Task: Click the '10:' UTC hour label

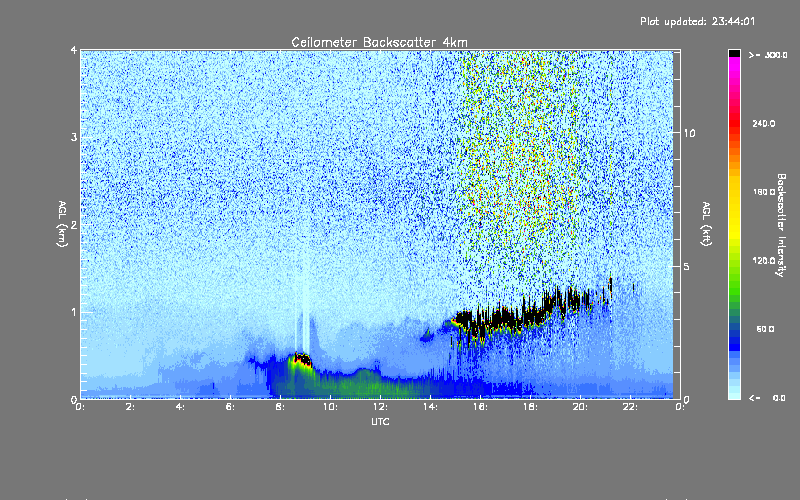Action: 330,407
